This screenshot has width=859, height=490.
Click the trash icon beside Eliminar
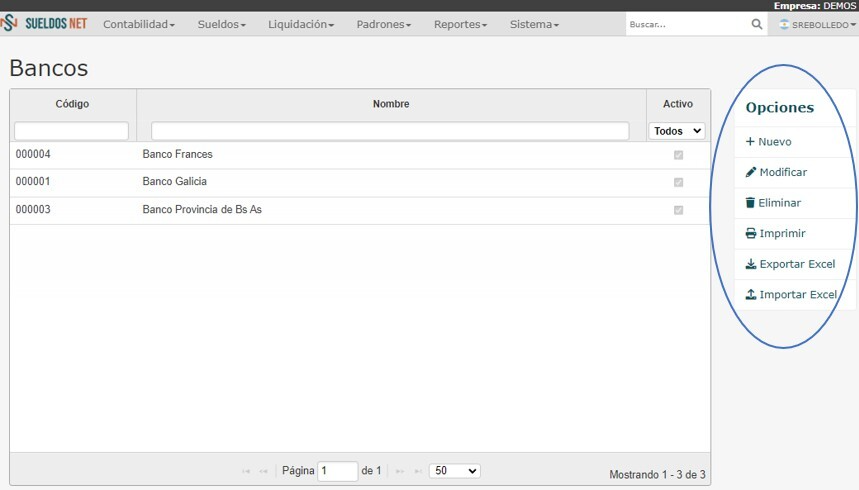pyautogui.click(x=750, y=203)
